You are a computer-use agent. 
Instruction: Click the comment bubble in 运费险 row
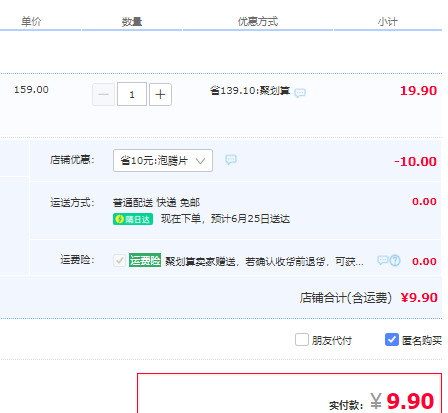point(382,260)
